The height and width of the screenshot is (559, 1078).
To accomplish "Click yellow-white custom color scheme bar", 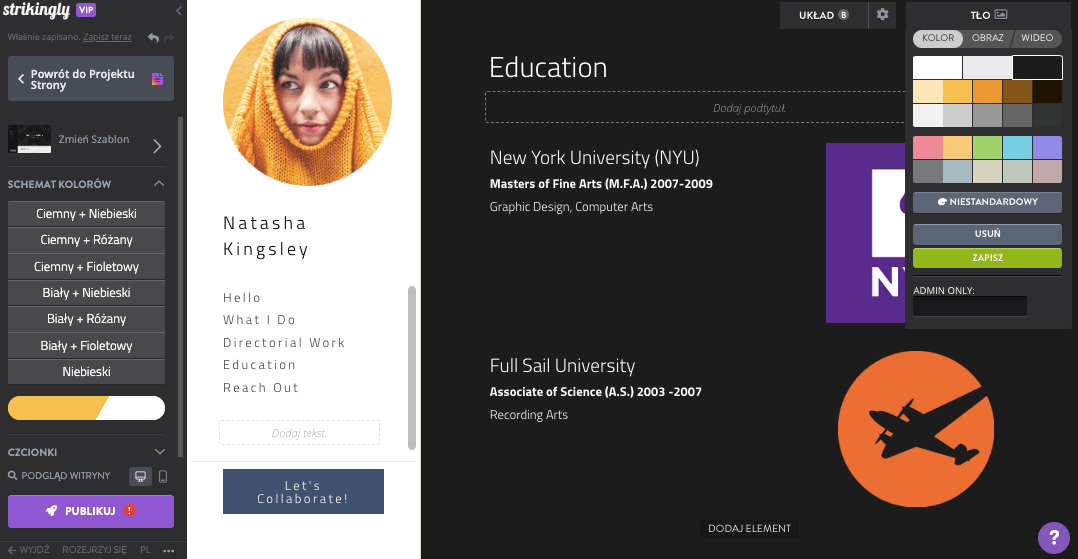I will click(86, 408).
